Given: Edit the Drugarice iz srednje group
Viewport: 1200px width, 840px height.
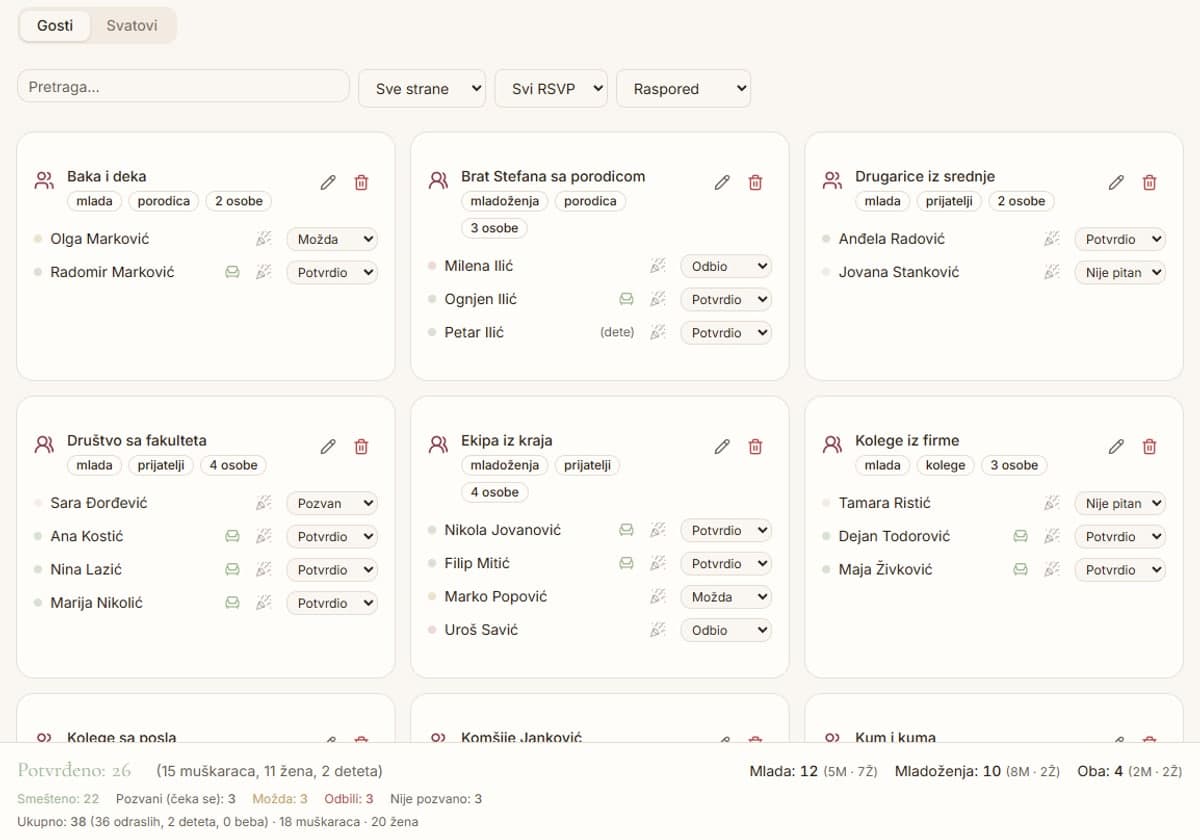Looking at the screenshot, I should 1116,182.
